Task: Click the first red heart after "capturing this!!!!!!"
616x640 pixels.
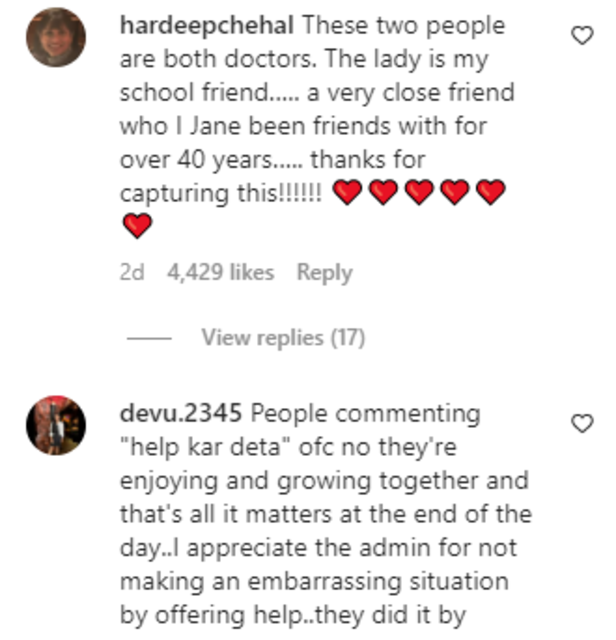Action: click(347, 192)
